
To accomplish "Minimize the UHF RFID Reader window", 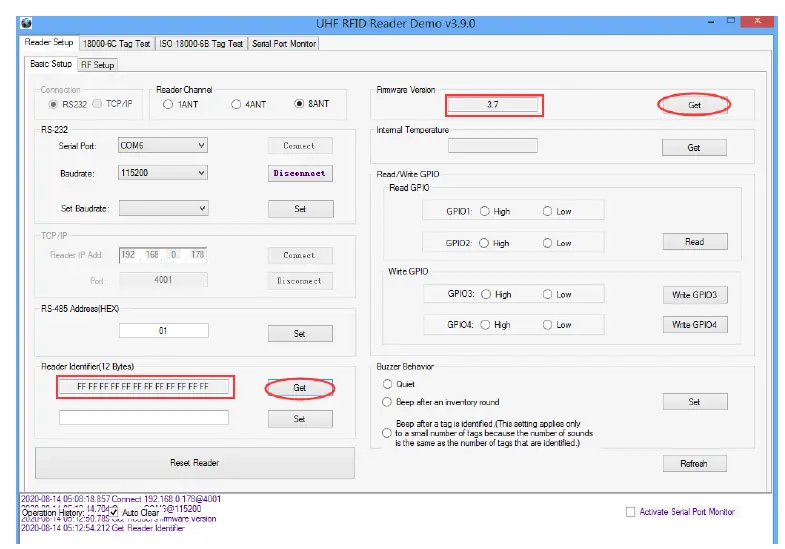I will click(x=711, y=22).
